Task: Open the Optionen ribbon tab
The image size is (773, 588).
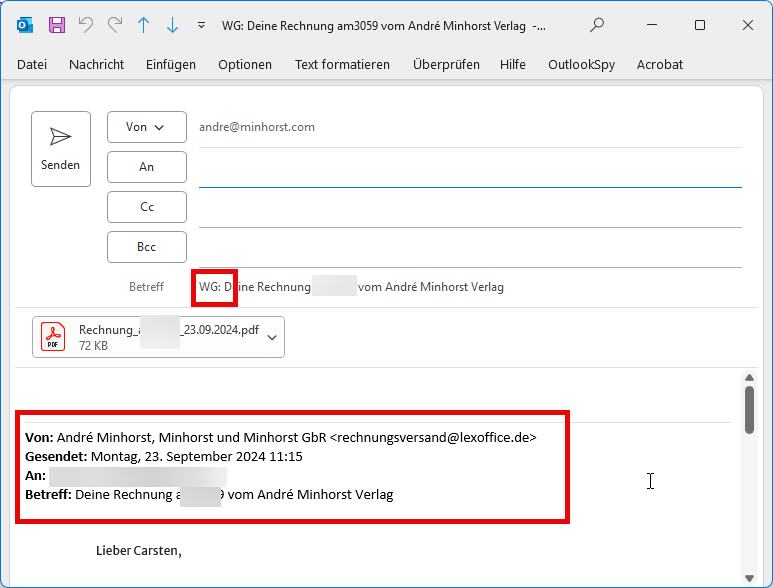Action: [x=245, y=65]
